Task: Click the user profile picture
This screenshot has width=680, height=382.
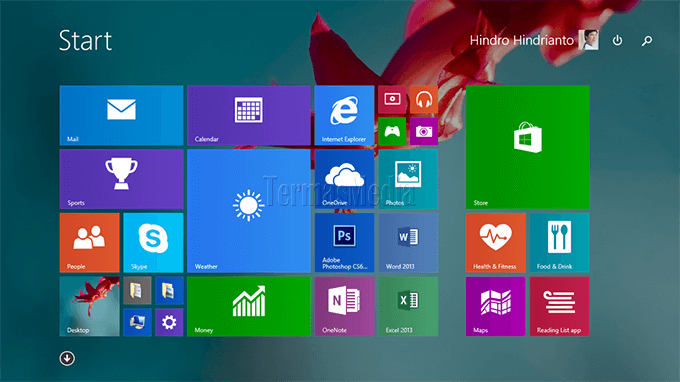Action: click(x=589, y=40)
